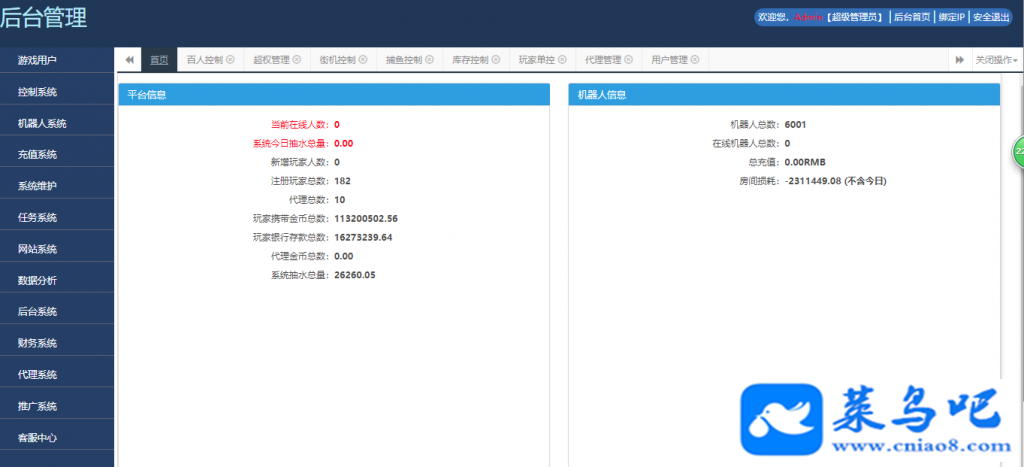Open the 后台首页 link in header
The height and width of the screenshot is (467, 1024).
(912, 18)
